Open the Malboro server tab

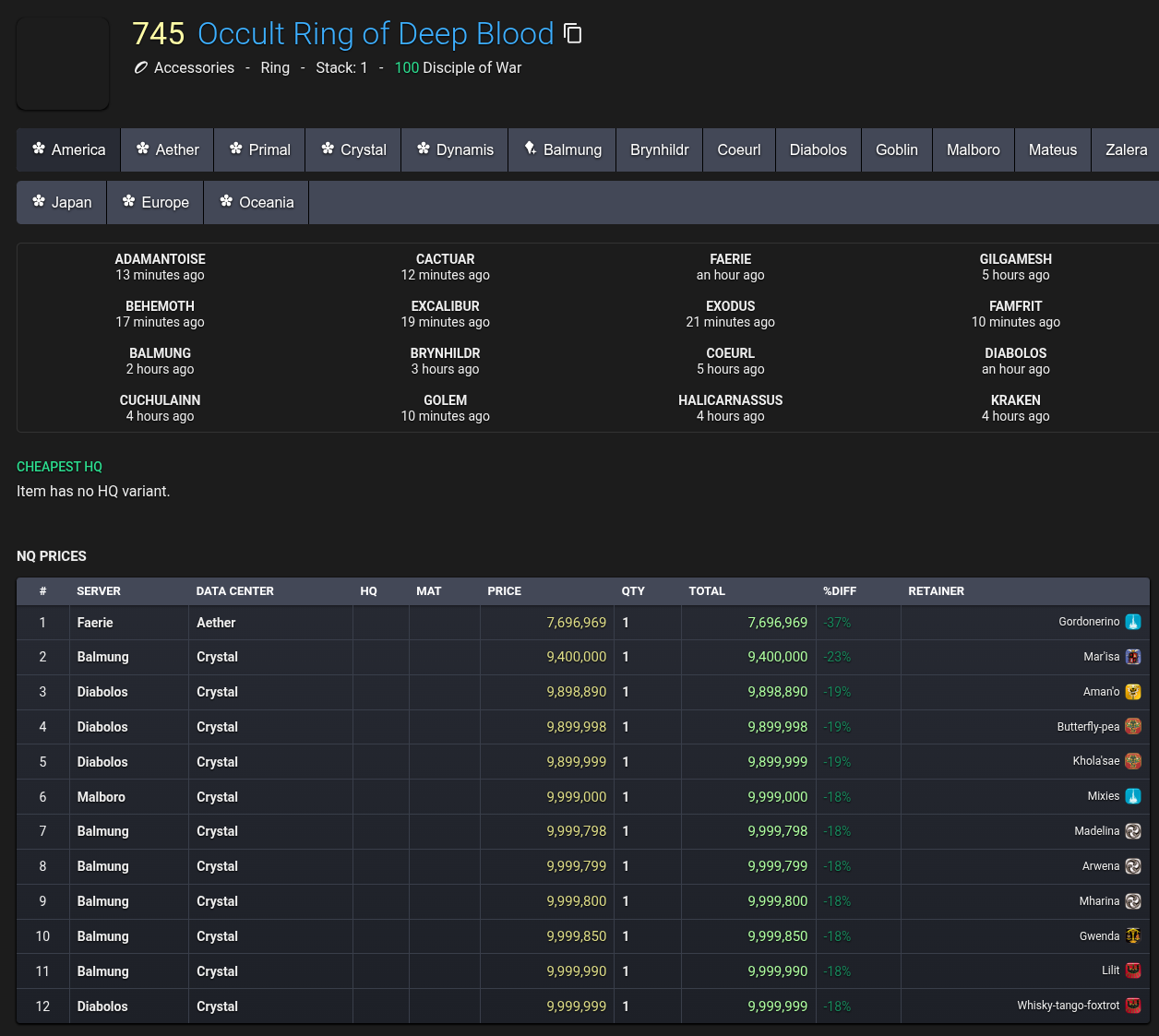(974, 149)
